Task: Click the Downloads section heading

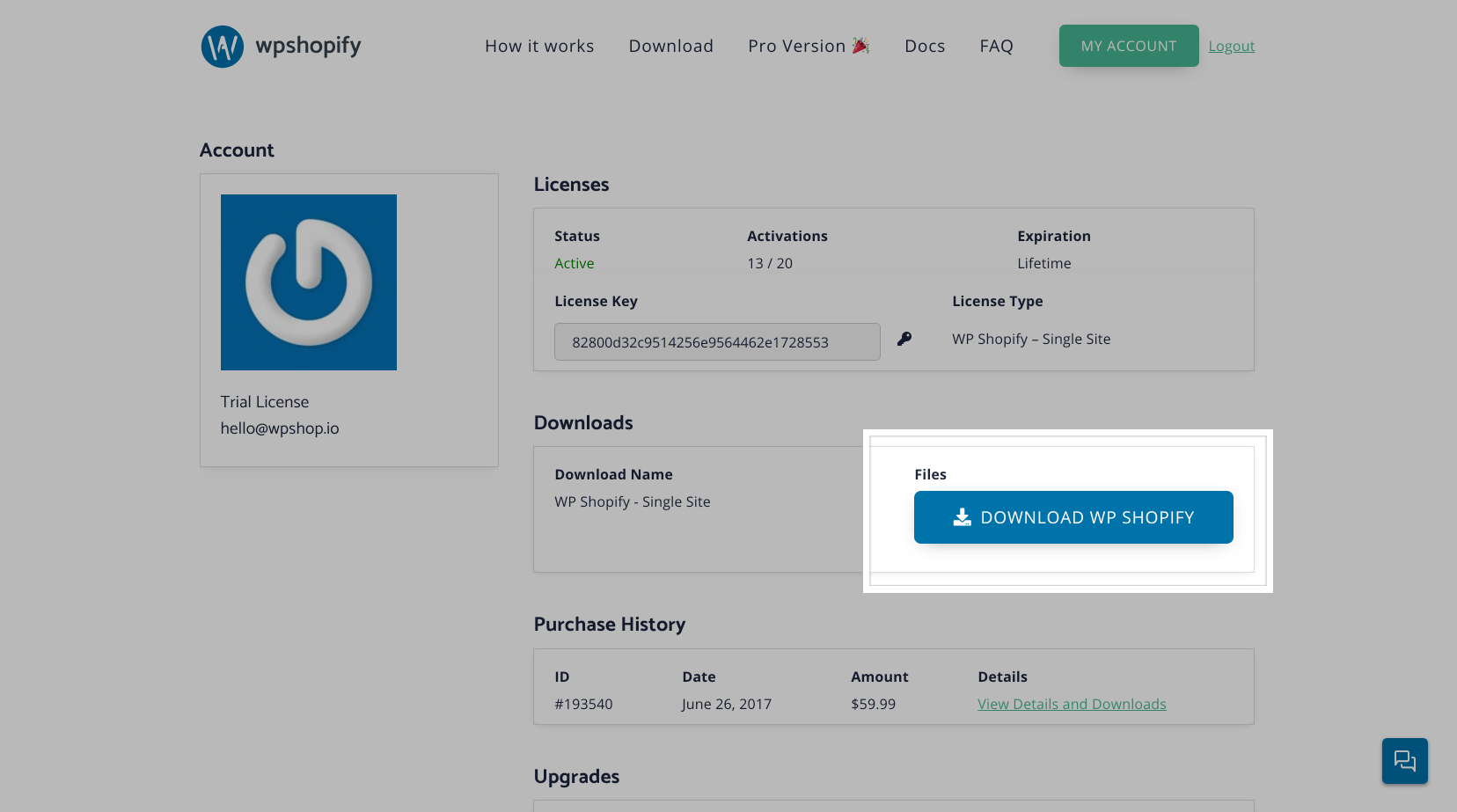Action: click(583, 423)
